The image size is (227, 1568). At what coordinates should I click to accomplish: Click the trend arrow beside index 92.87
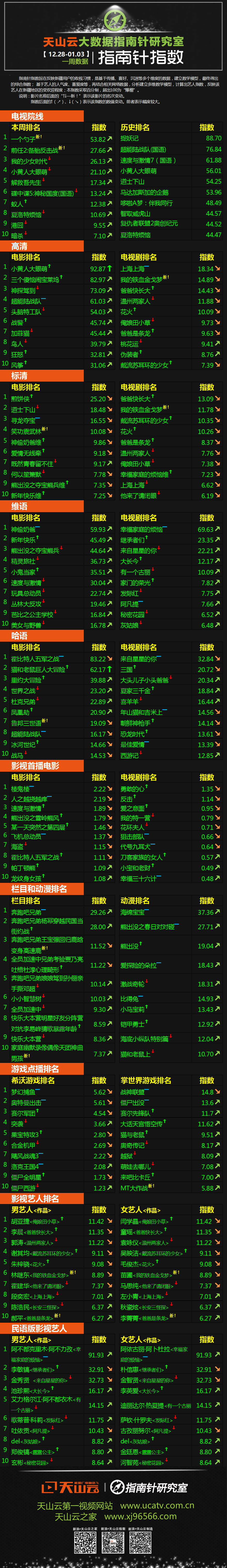pos(110,268)
